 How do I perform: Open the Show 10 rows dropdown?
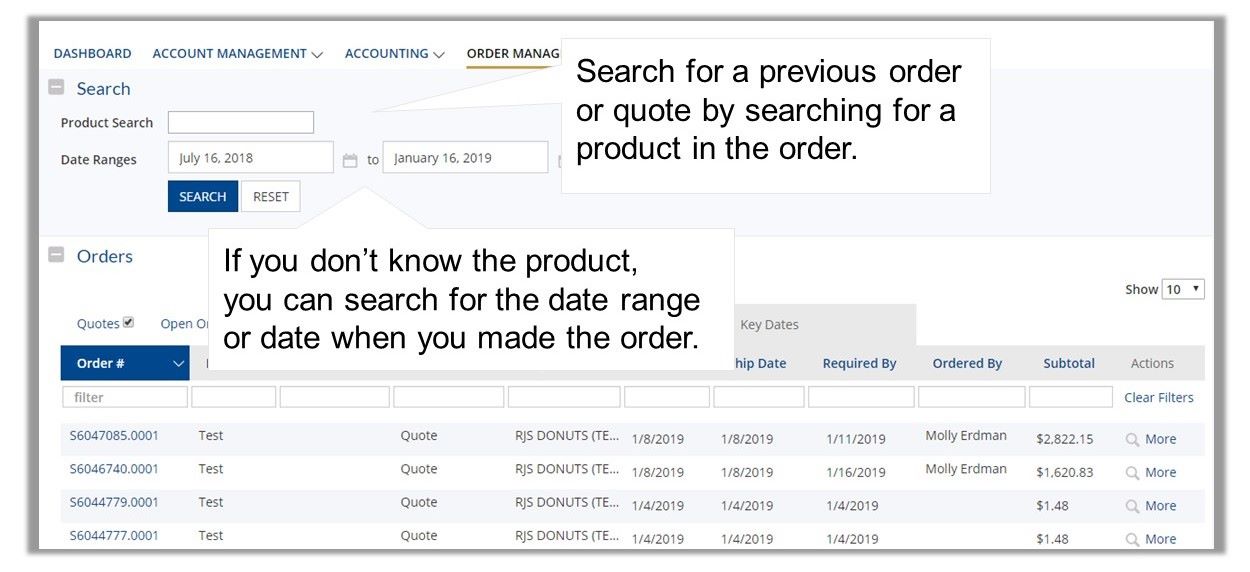click(x=1183, y=289)
